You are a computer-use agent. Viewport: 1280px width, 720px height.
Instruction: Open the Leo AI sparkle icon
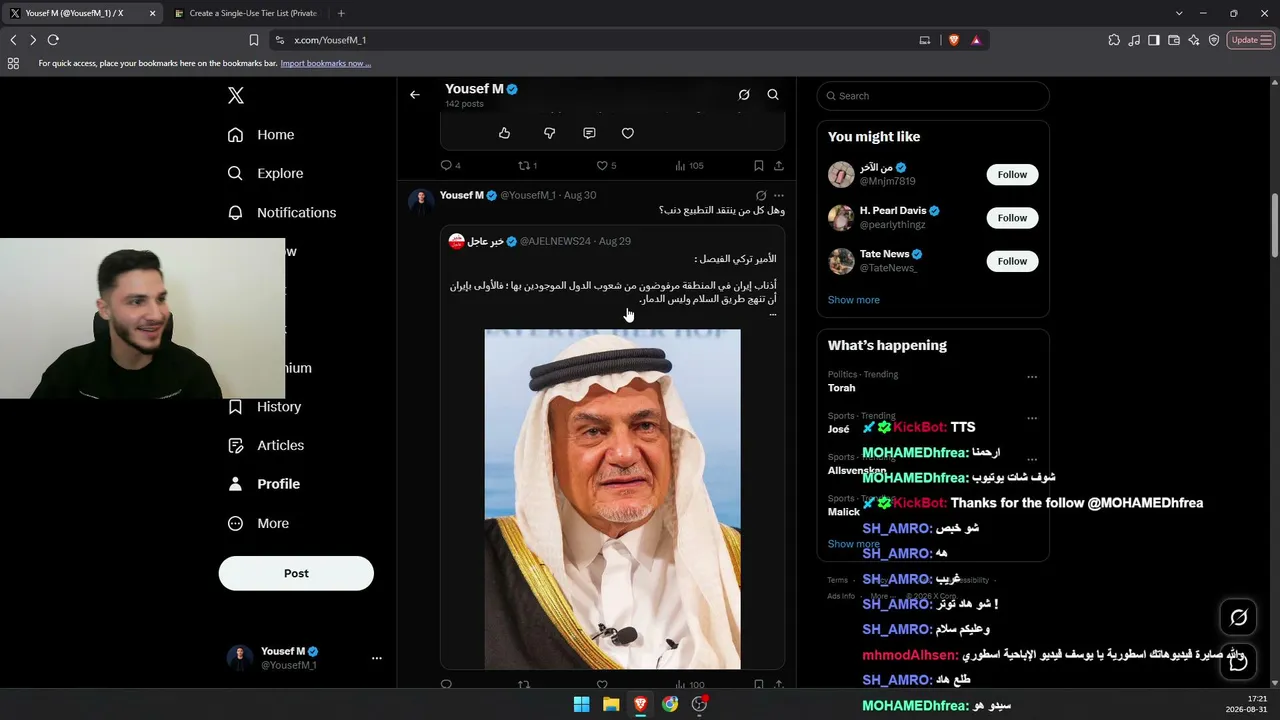pyautogui.click(x=1194, y=40)
